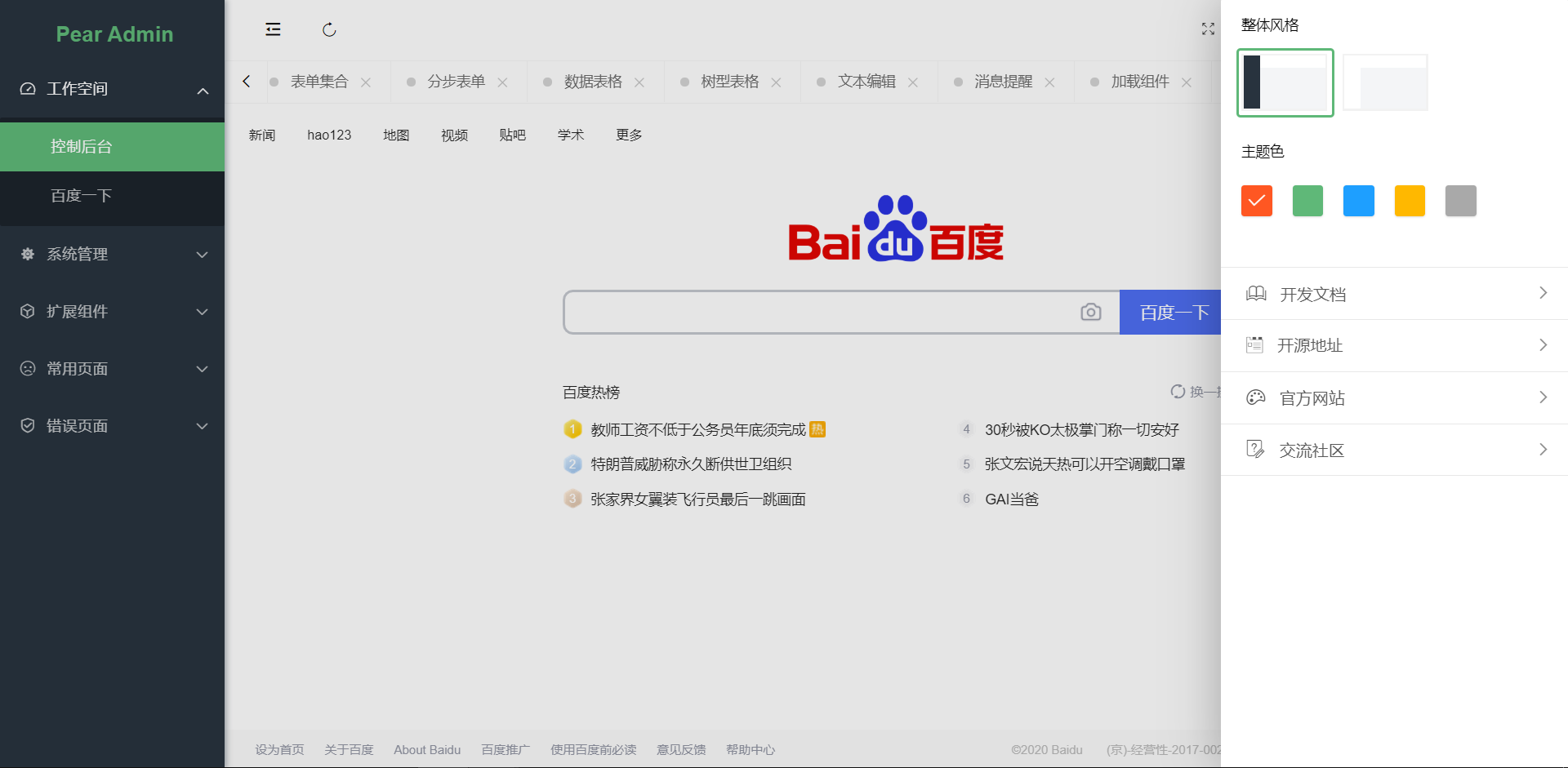Viewport: 1568px width, 768px height.
Task: Open 官方网站 via its chevron arrow
Action: click(x=1543, y=397)
